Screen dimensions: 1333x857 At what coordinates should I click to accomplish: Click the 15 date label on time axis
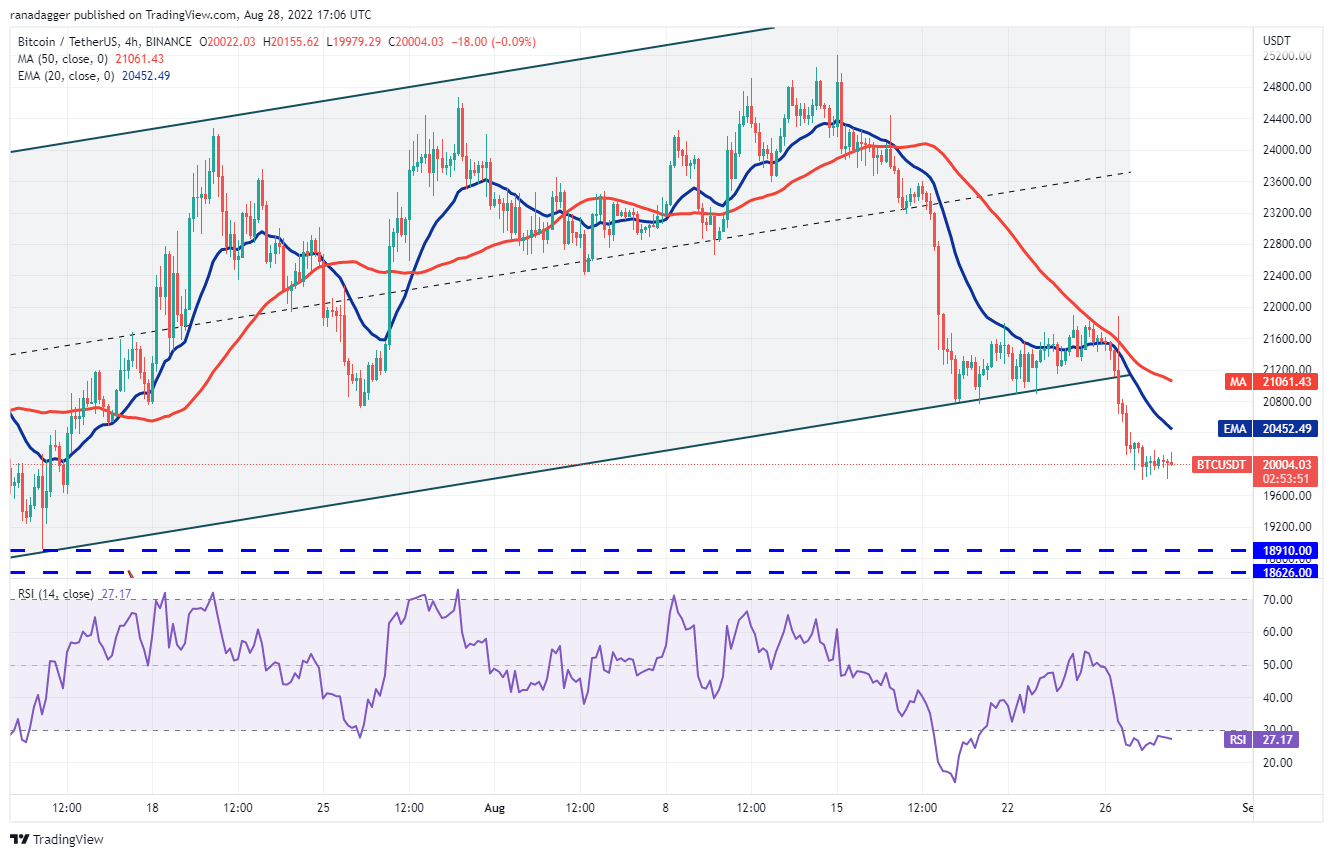pyautogui.click(x=836, y=808)
